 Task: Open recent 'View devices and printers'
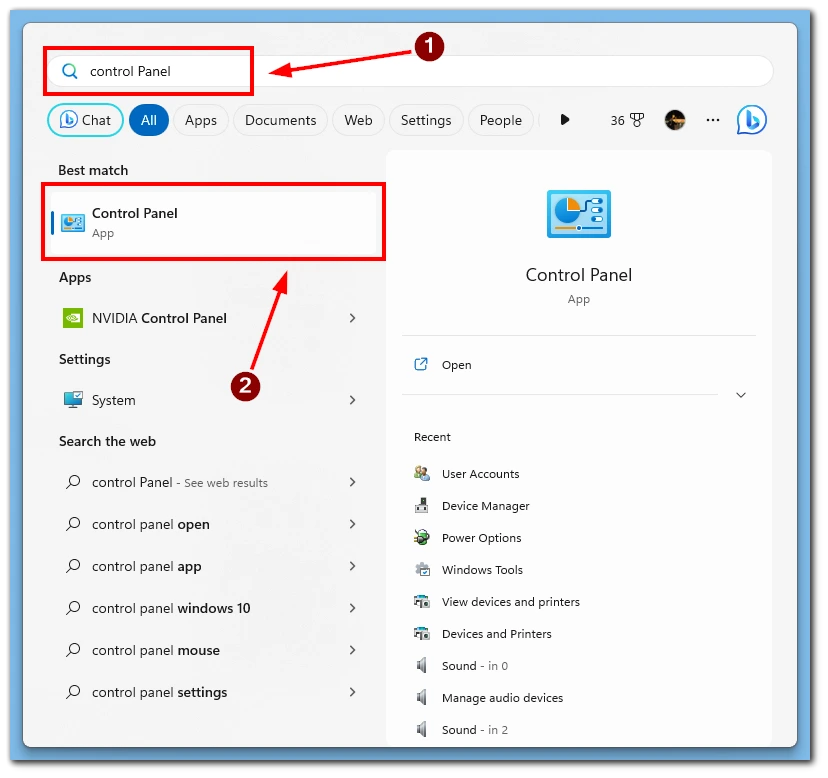click(x=511, y=602)
